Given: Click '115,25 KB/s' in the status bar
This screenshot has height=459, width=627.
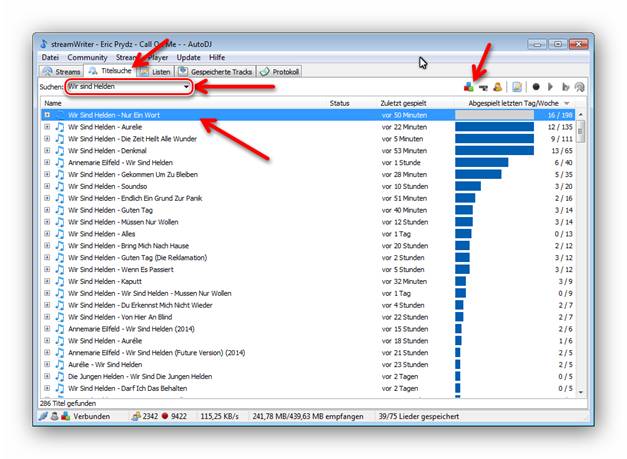Looking at the screenshot, I should pos(219,416).
